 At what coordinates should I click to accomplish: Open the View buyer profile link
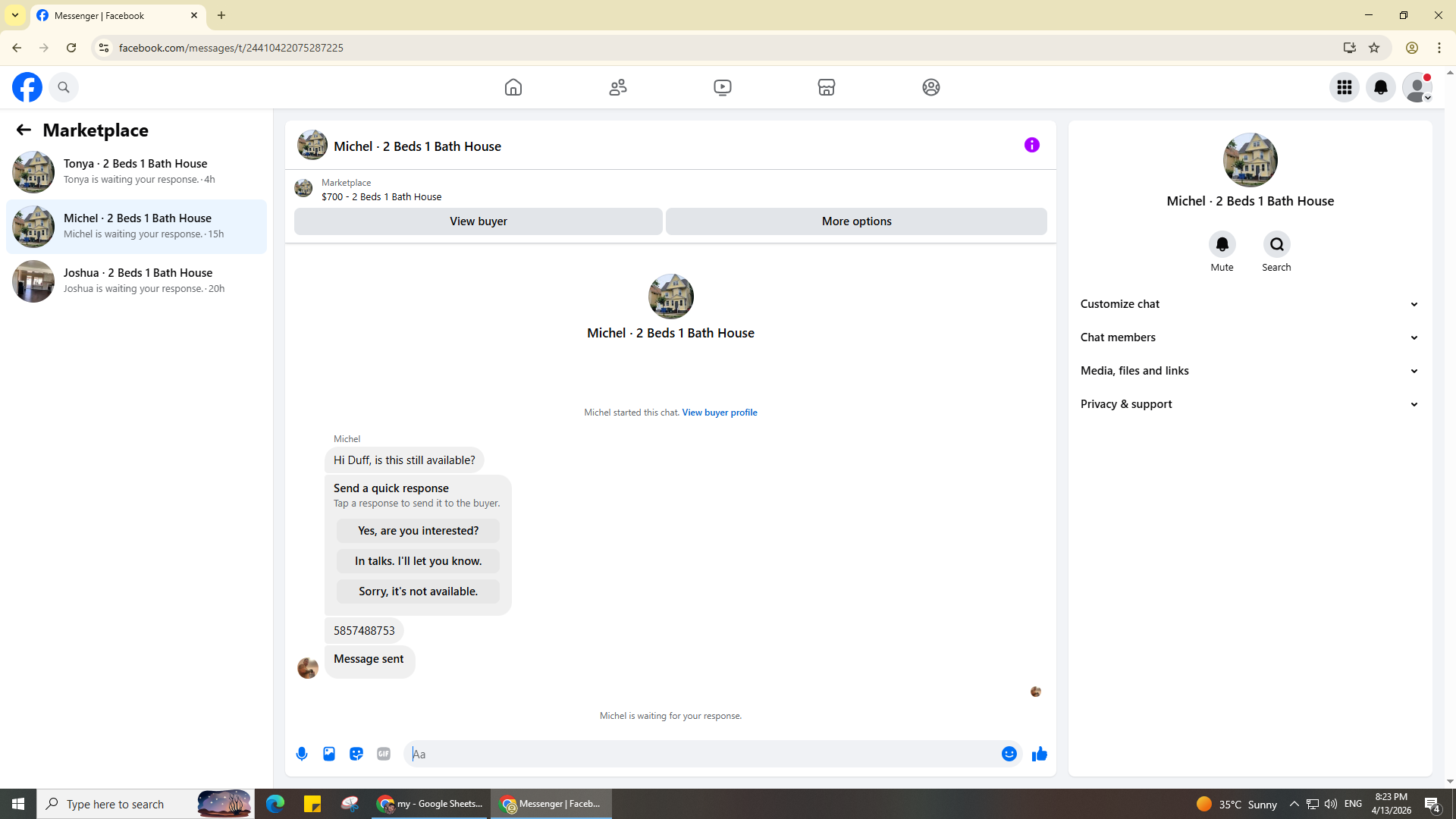pos(720,413)
